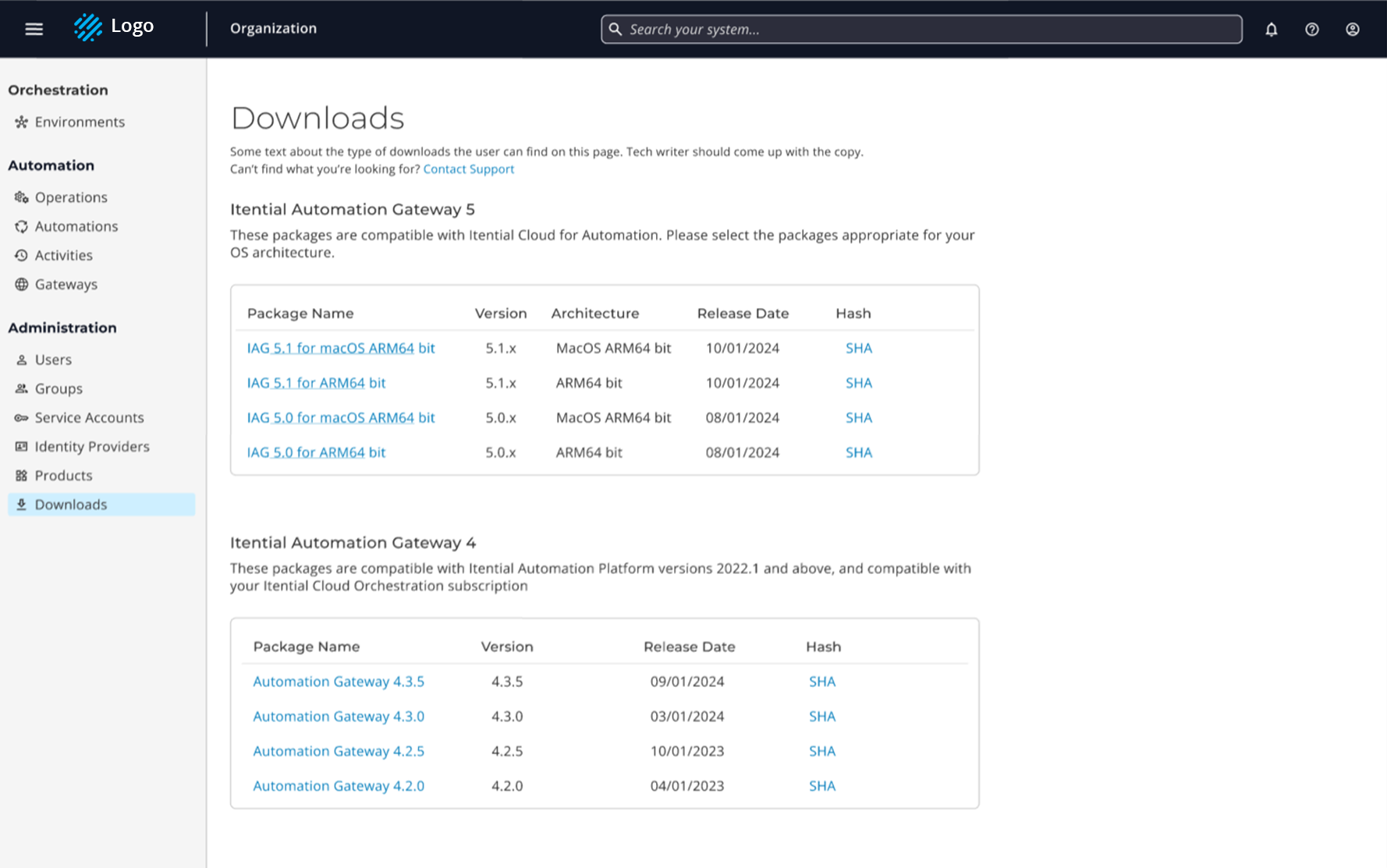Image resolution: width=1387 pixels, height=868 pixels.
Task: Click the Downloads page title
Action: [317, 118]
